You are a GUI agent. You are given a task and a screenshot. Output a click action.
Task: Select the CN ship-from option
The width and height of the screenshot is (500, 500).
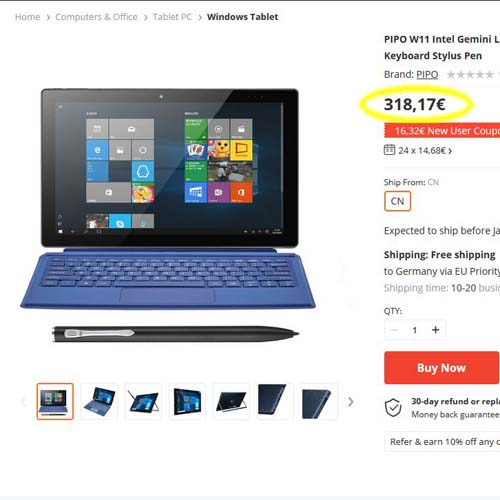pos(397,201)
